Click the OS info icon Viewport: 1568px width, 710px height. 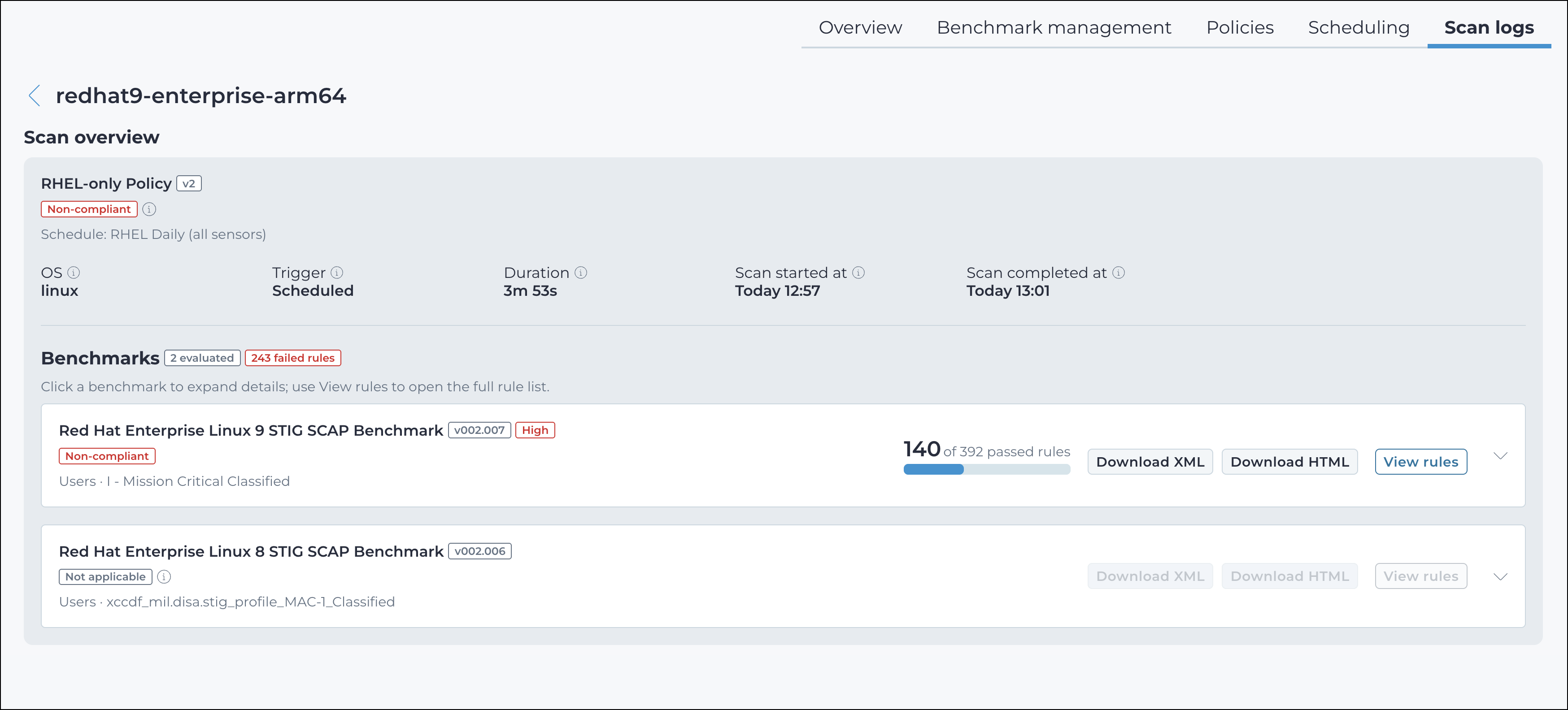click(x=74, y=273)
